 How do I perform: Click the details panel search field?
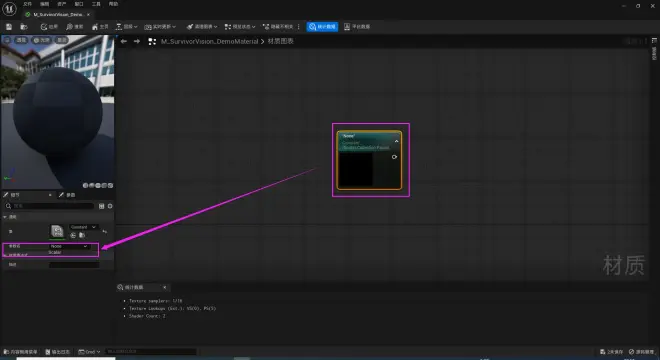pyautogui.click(x=49, y=206)
